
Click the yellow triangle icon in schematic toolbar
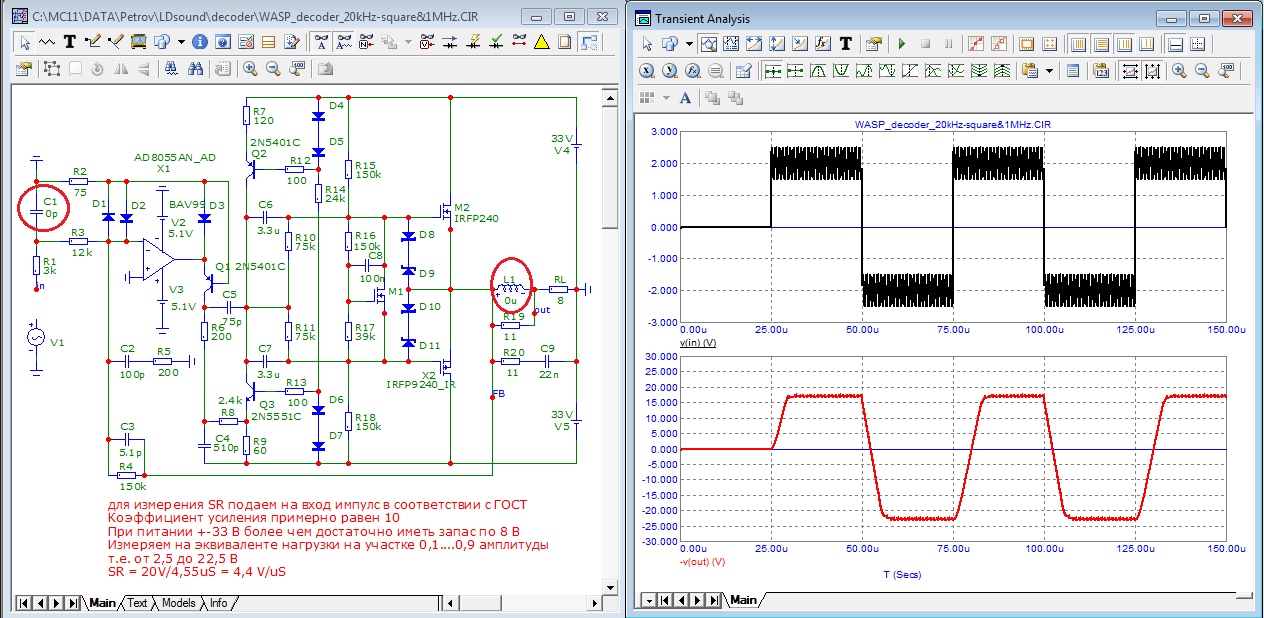pos(541,42)
